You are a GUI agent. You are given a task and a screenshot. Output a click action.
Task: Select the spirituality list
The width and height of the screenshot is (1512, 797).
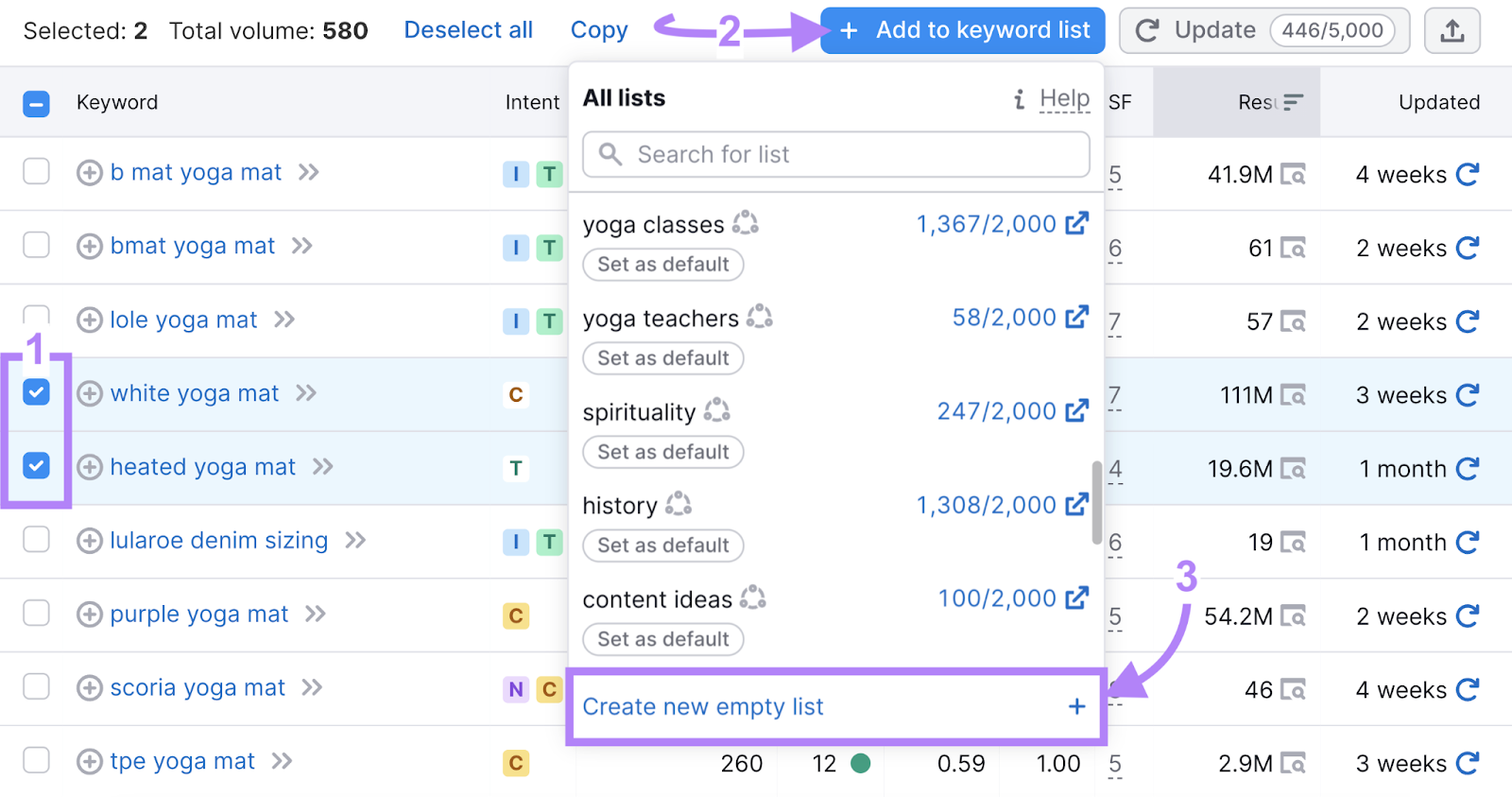tap(639, 412)
